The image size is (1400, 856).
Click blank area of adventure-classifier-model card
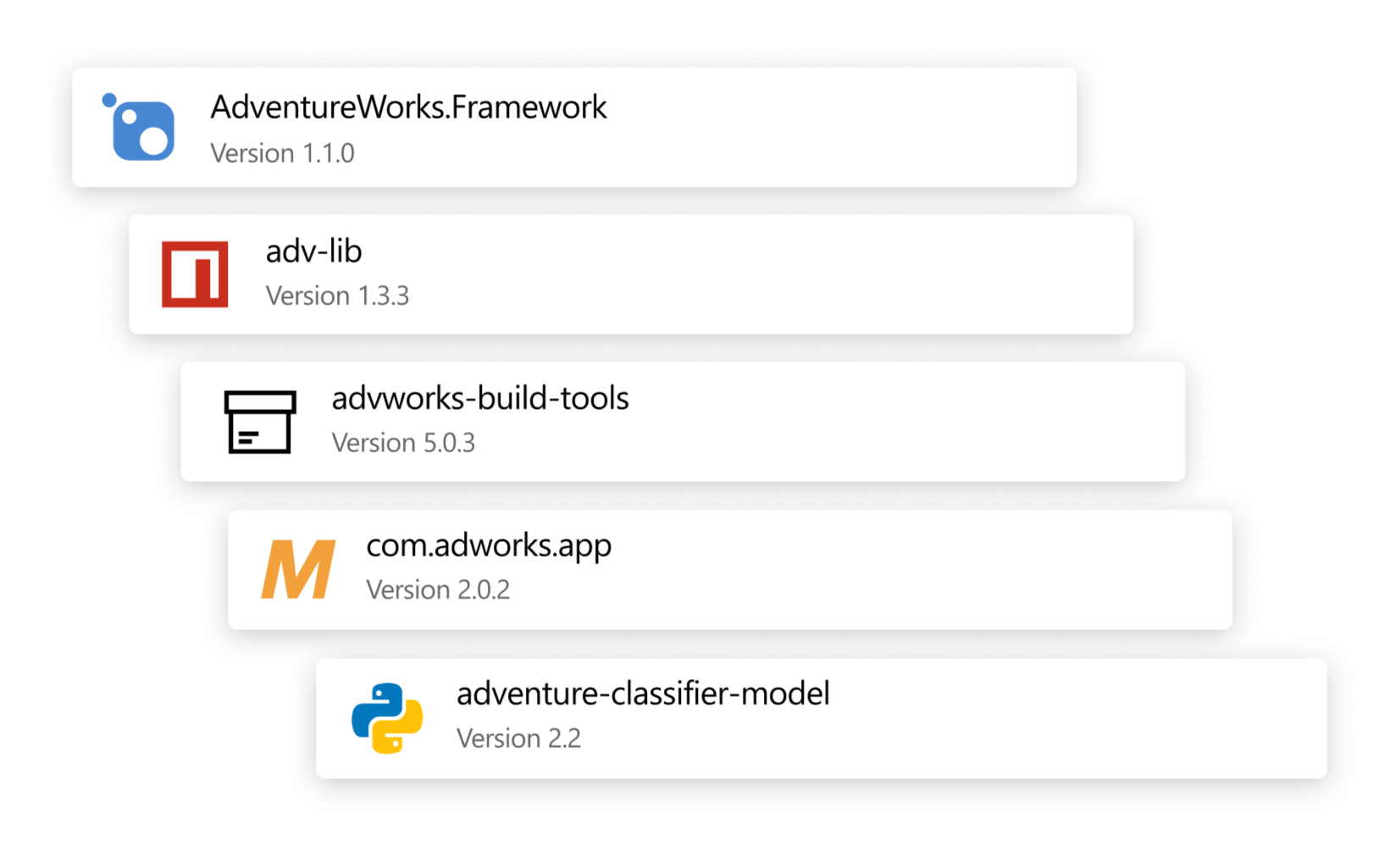tap(1059, 718)
